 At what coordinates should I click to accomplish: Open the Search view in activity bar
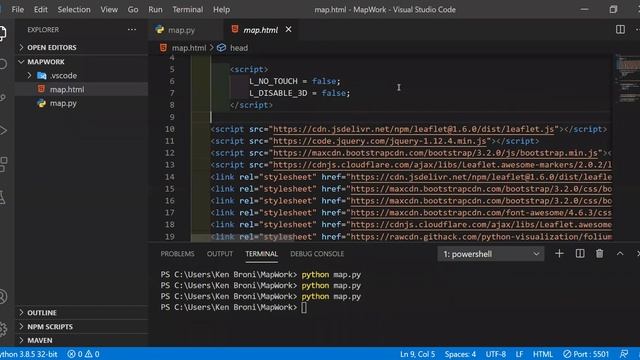pyautogui.click(x=3, y=64)
